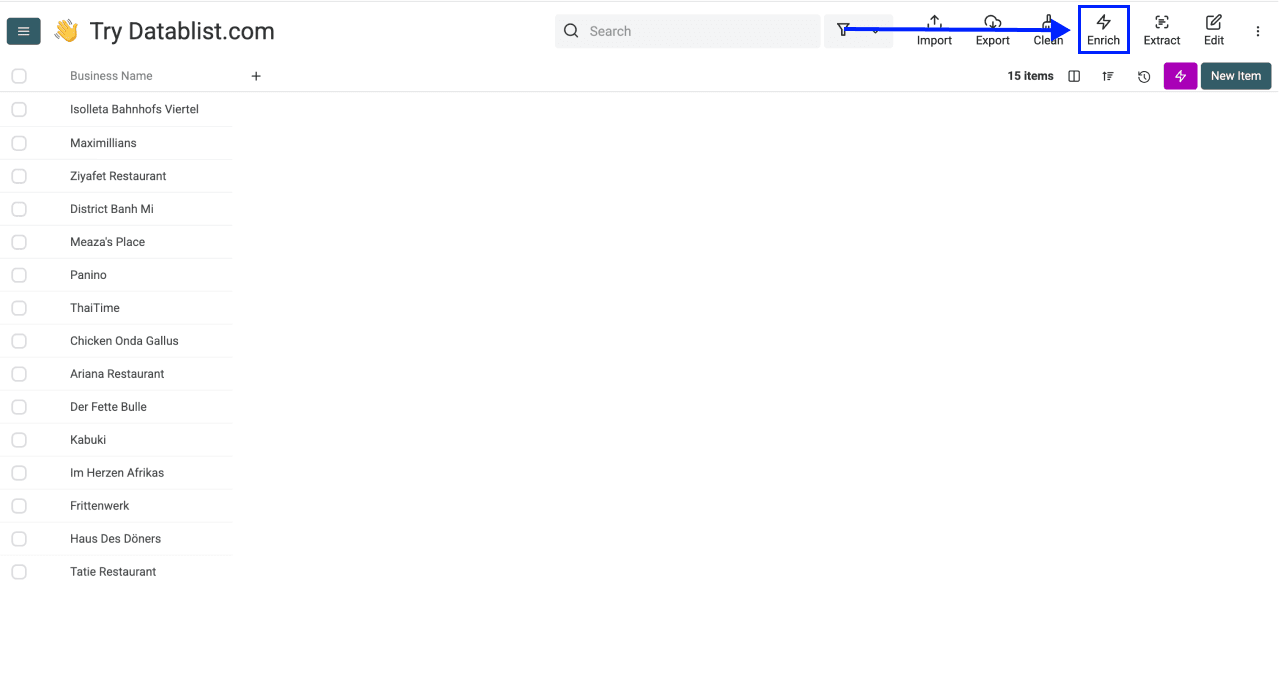Select the Extract toolbar icon

1161,30
